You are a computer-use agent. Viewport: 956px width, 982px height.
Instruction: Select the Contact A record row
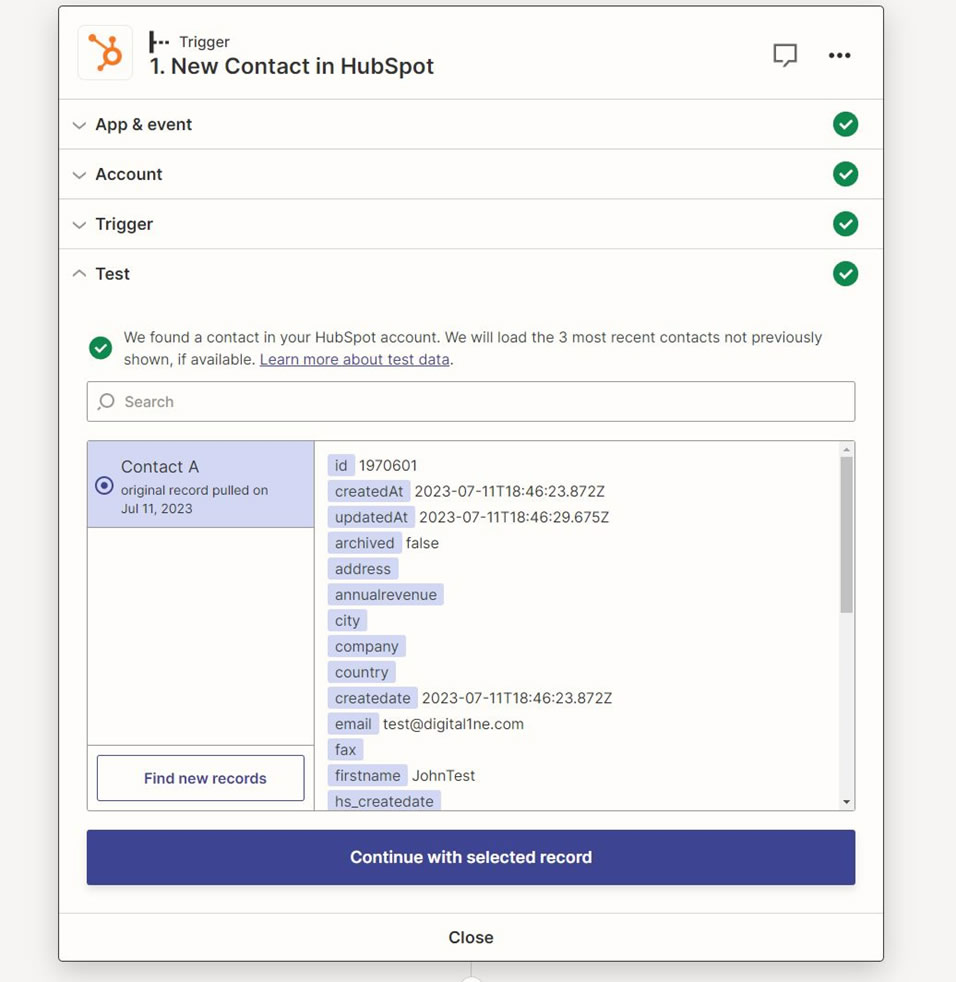click(200, 484)
